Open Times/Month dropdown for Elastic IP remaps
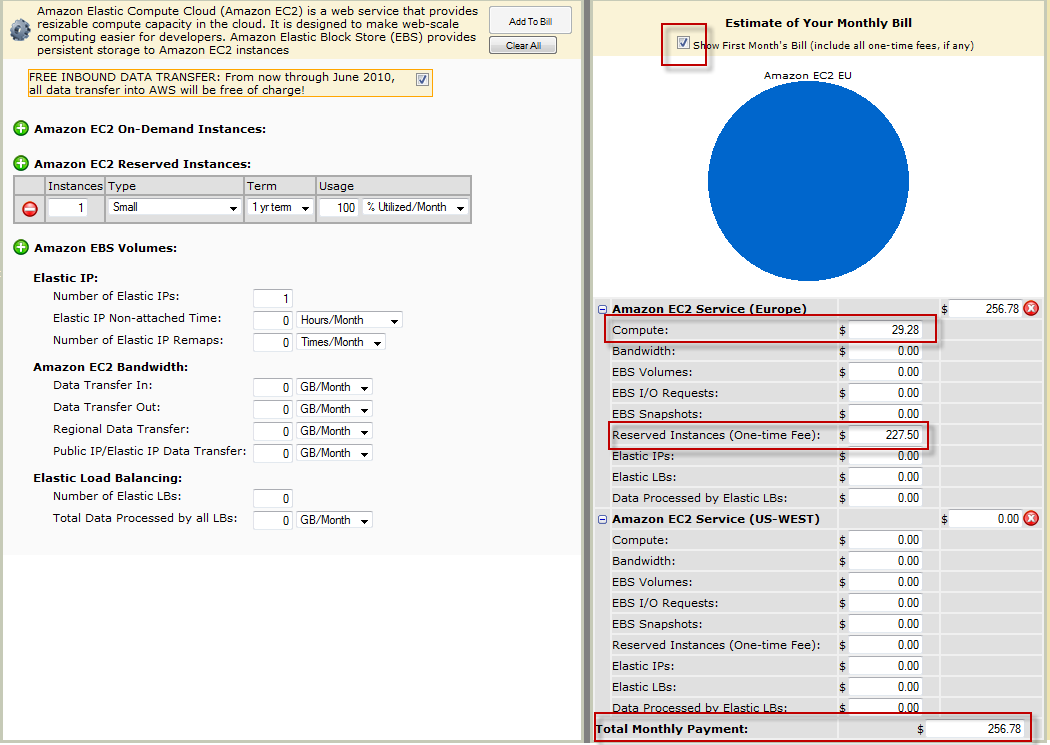Image resolution: width=1050 pixels, height=745 pixels. click(341, 342)
